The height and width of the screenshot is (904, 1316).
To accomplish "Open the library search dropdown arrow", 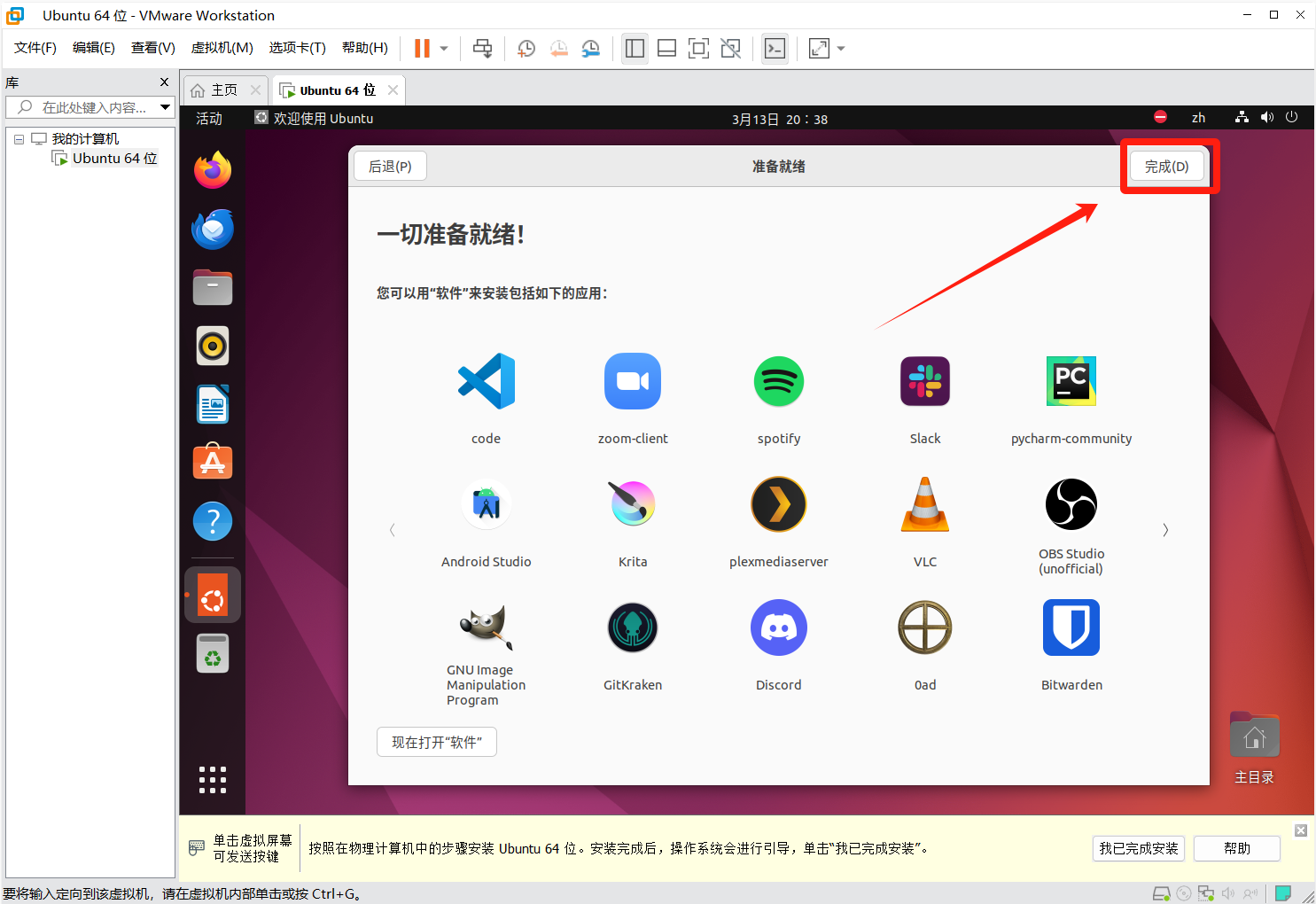I will tap(165, 107).
